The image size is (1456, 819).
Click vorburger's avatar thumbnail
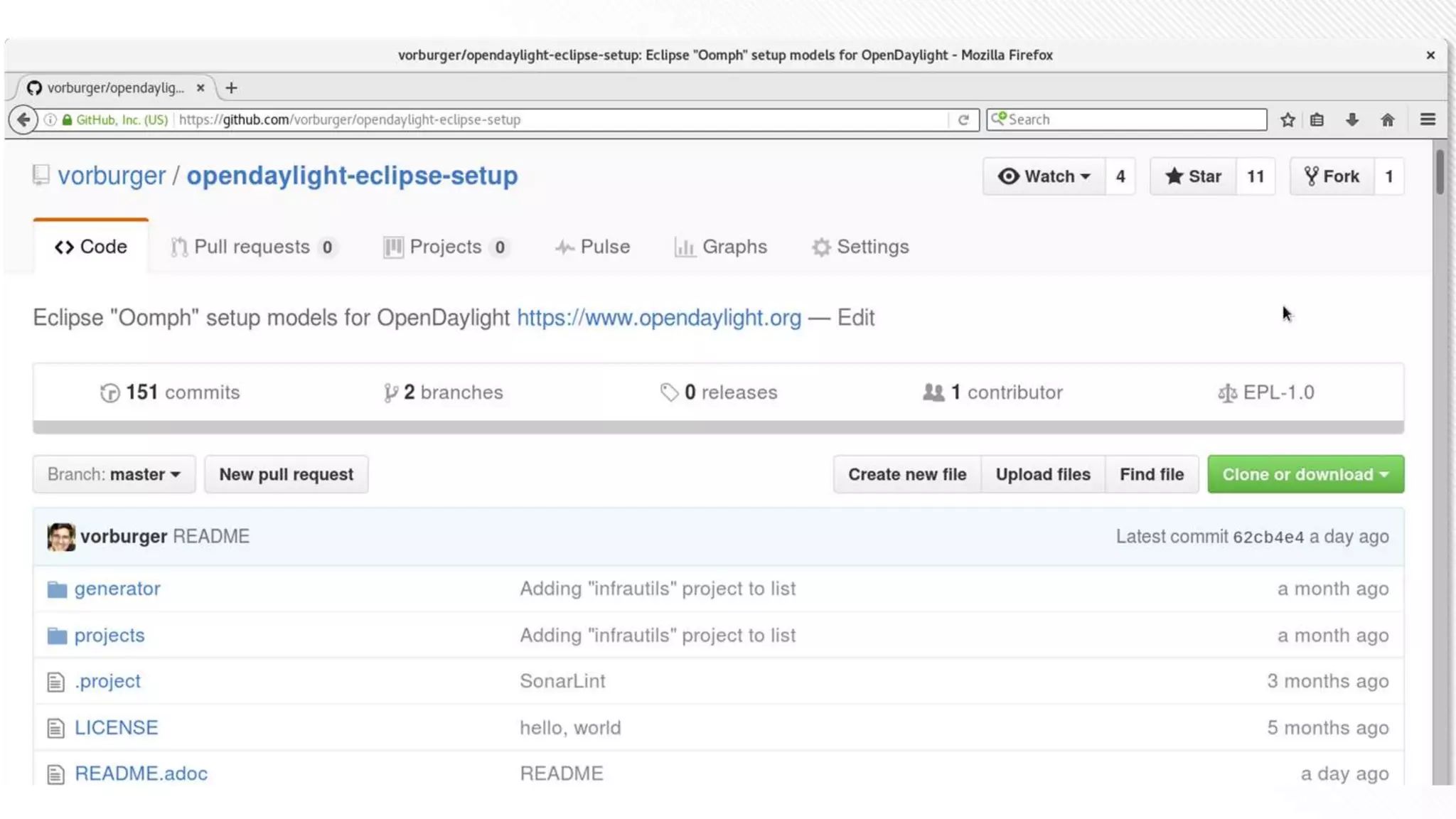click(x=61, y=537)
